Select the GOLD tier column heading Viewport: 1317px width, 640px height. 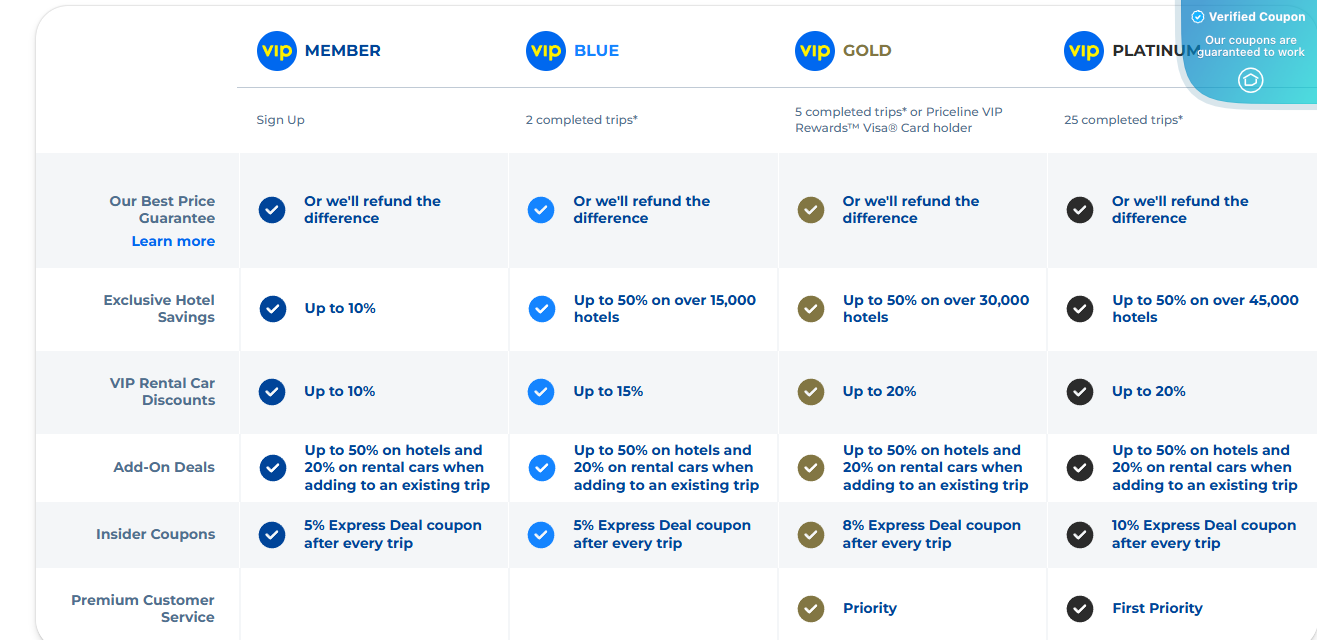867,51
